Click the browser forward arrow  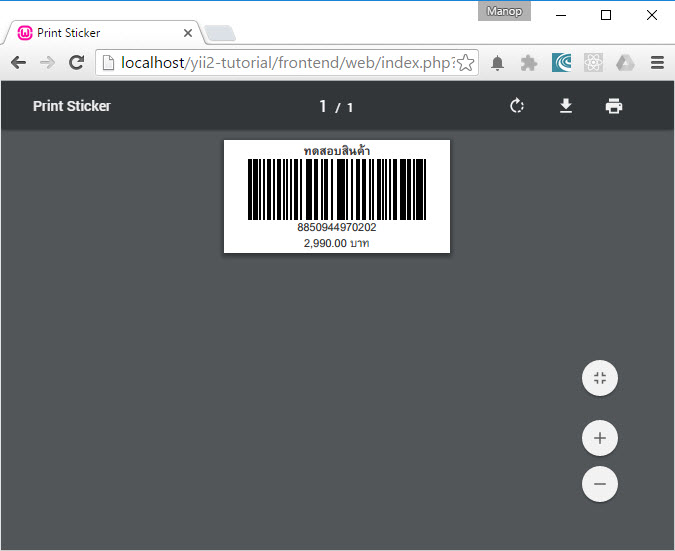(x=47, y=63)
